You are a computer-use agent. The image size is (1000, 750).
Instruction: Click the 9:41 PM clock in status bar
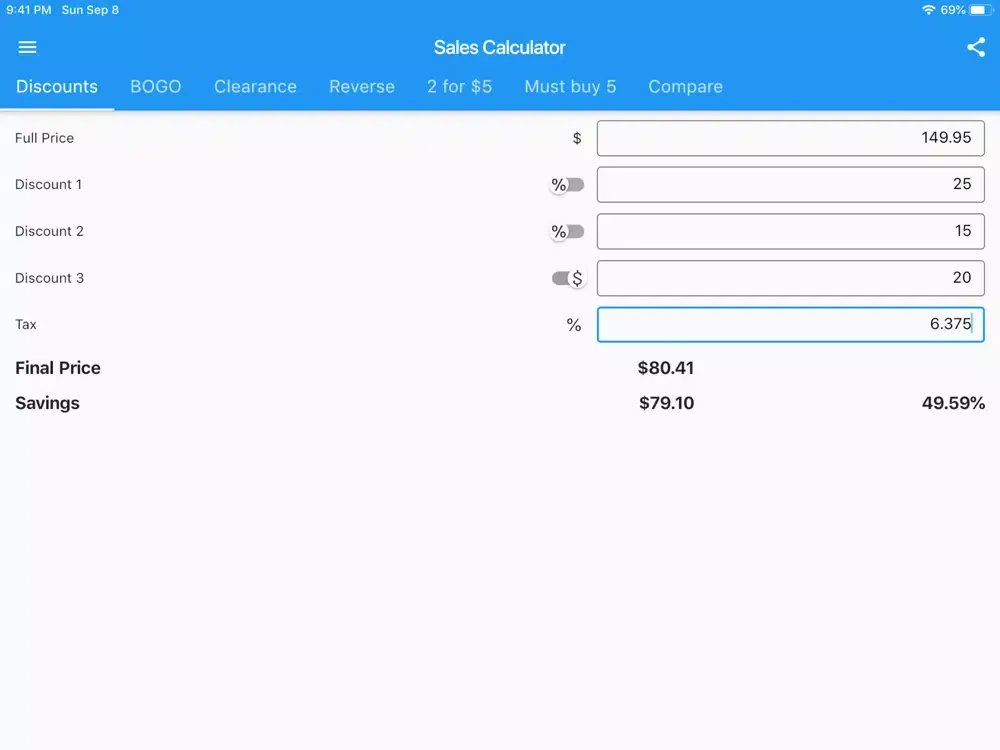pyautogui.click(x=29, y=10)
